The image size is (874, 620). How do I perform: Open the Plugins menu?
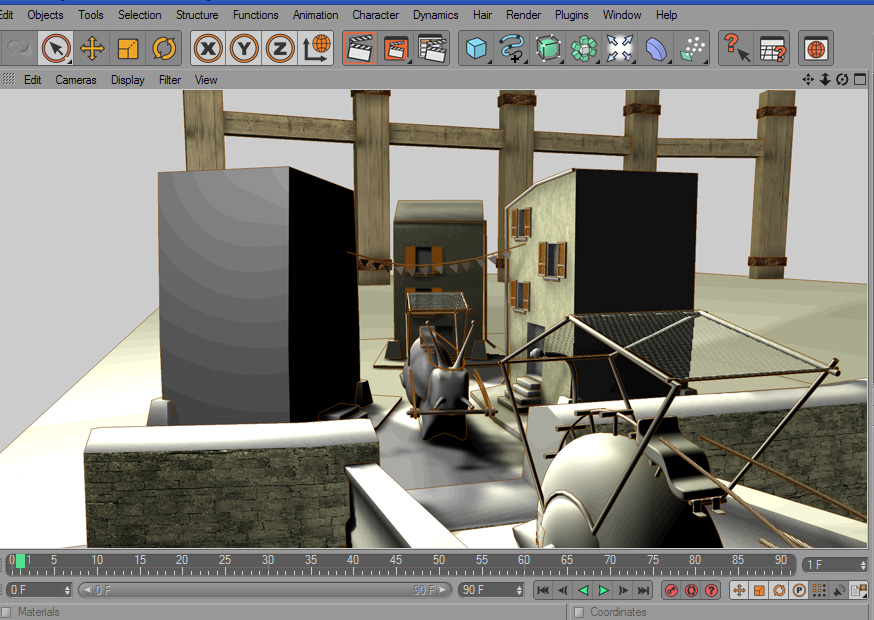pyautogui.click(x=571, y=15)
